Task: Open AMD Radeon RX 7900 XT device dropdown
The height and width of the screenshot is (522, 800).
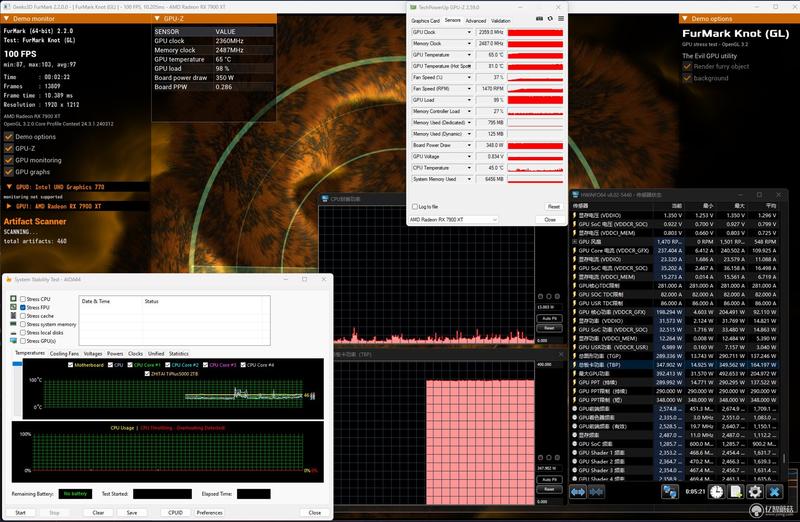Action: tap(453, 219)
